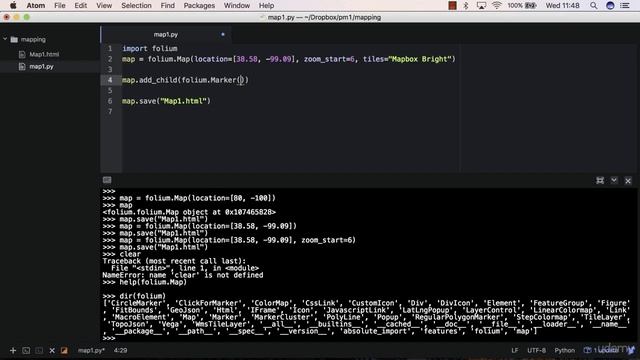Click the map1.py file icon in sidebar
The width and height of the screenshot is (640, 360).
pos(22,66)
